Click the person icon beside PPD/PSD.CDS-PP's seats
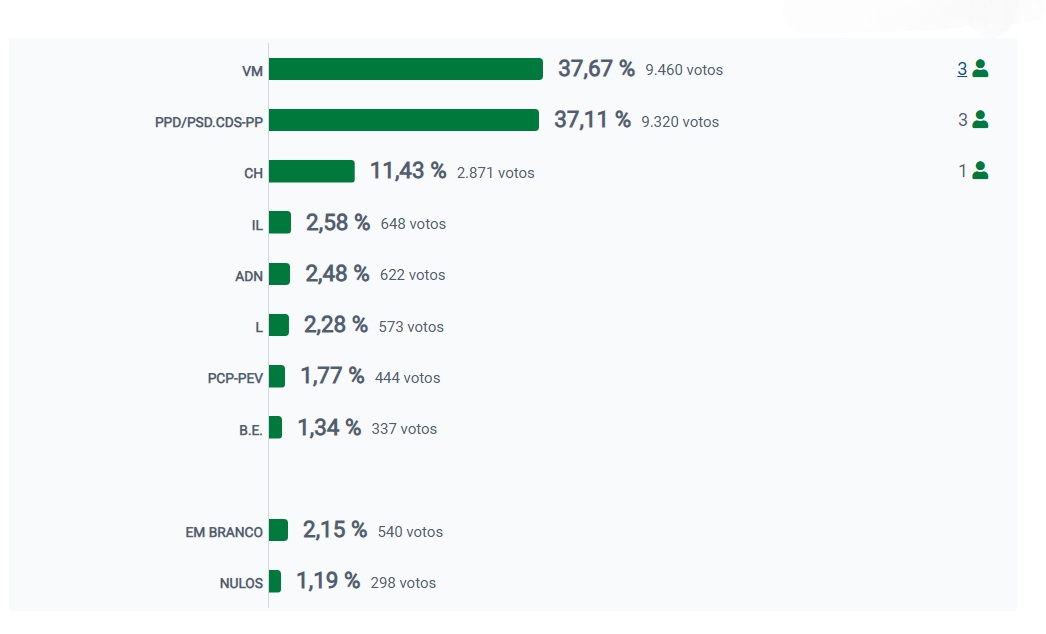This screenshot has height=634, width=1046. [980, 120]
